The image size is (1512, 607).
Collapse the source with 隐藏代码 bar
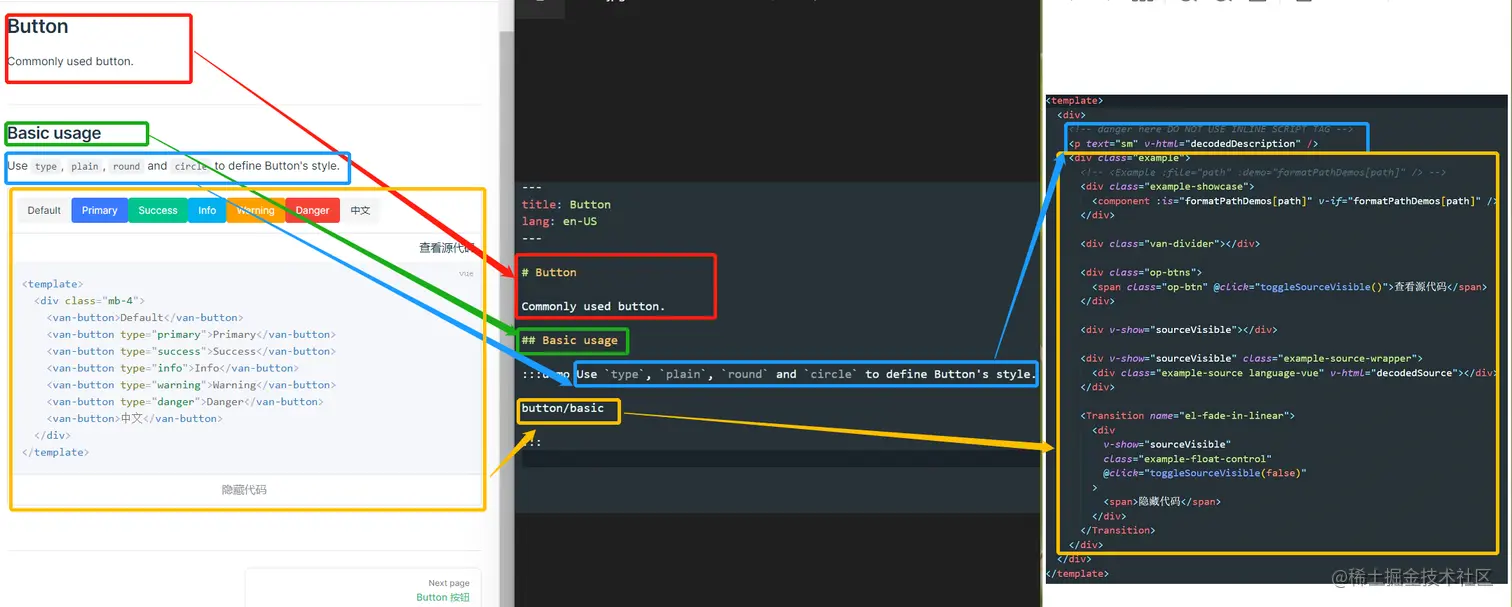point(245,490)
